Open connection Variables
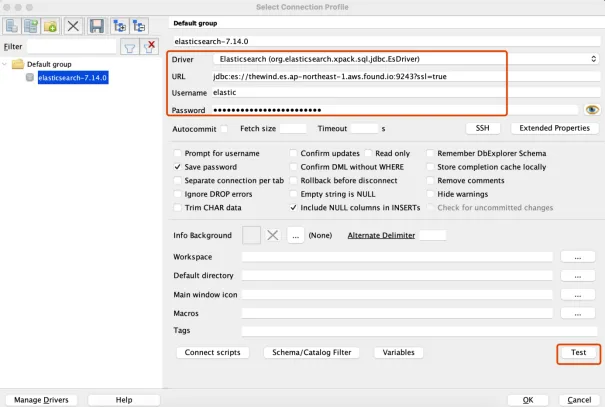Viewport: 605px width, 407px height. (x=399, y=352)
